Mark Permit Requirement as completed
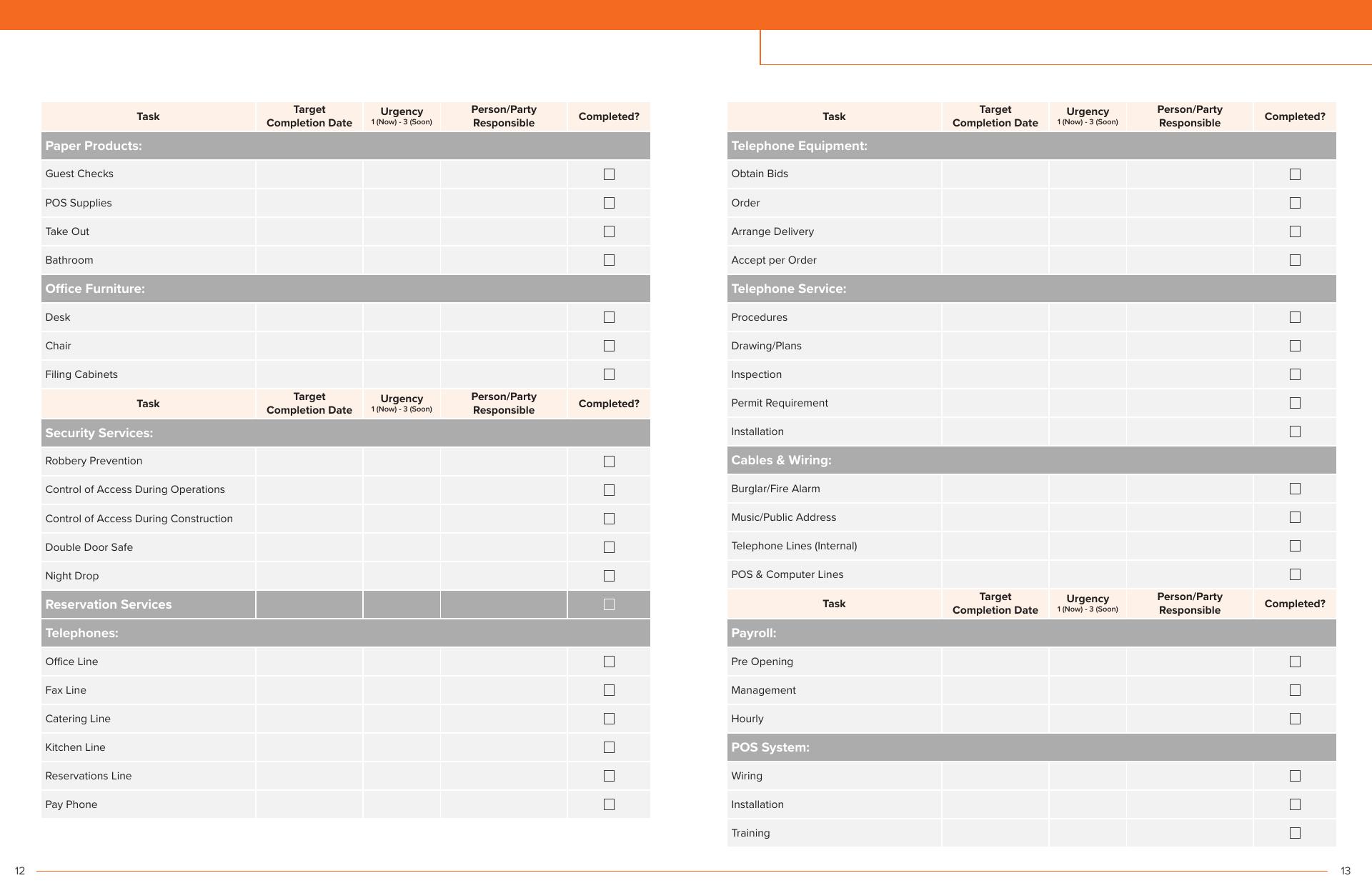The height and width of the screenshot is (888, 1372). point(1295,403)
